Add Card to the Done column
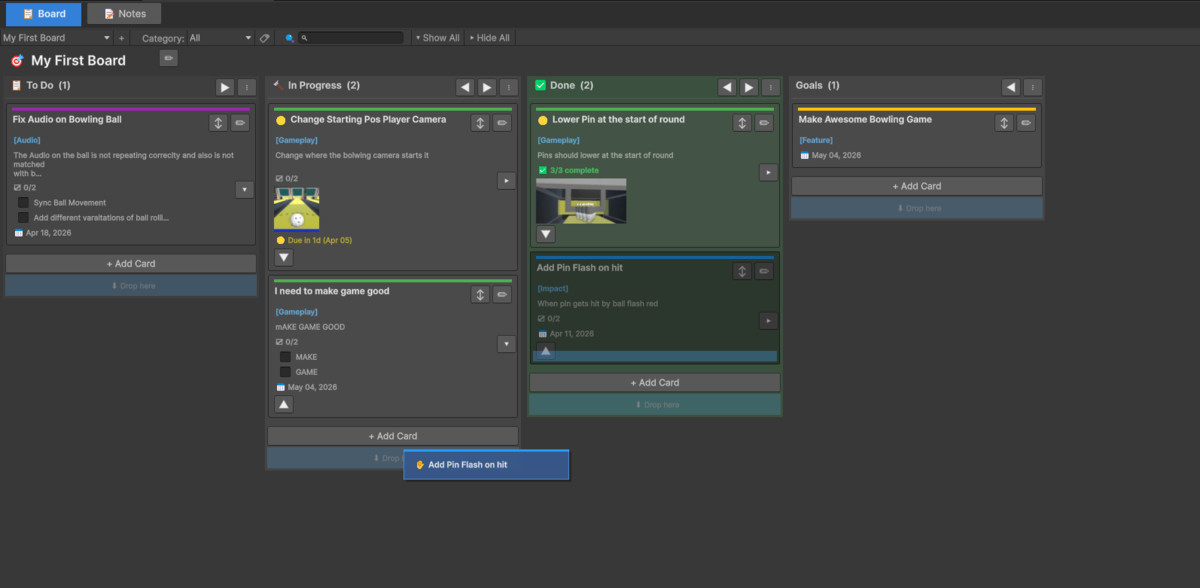Image resolution: width=1200 pixels, height=588 pixels. tap(655, 383)
